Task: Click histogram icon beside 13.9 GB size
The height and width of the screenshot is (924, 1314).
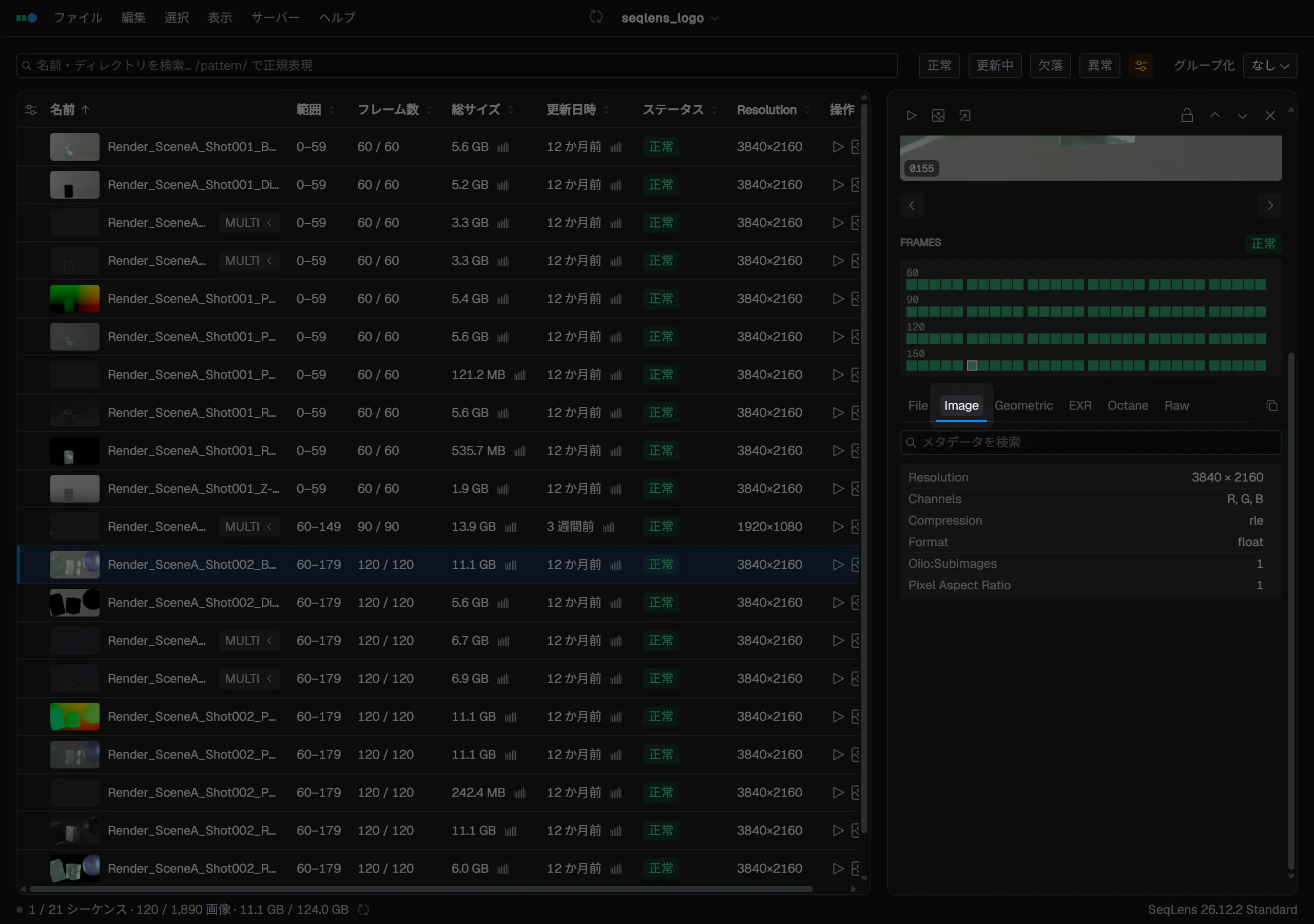Action: coord(511,527)
